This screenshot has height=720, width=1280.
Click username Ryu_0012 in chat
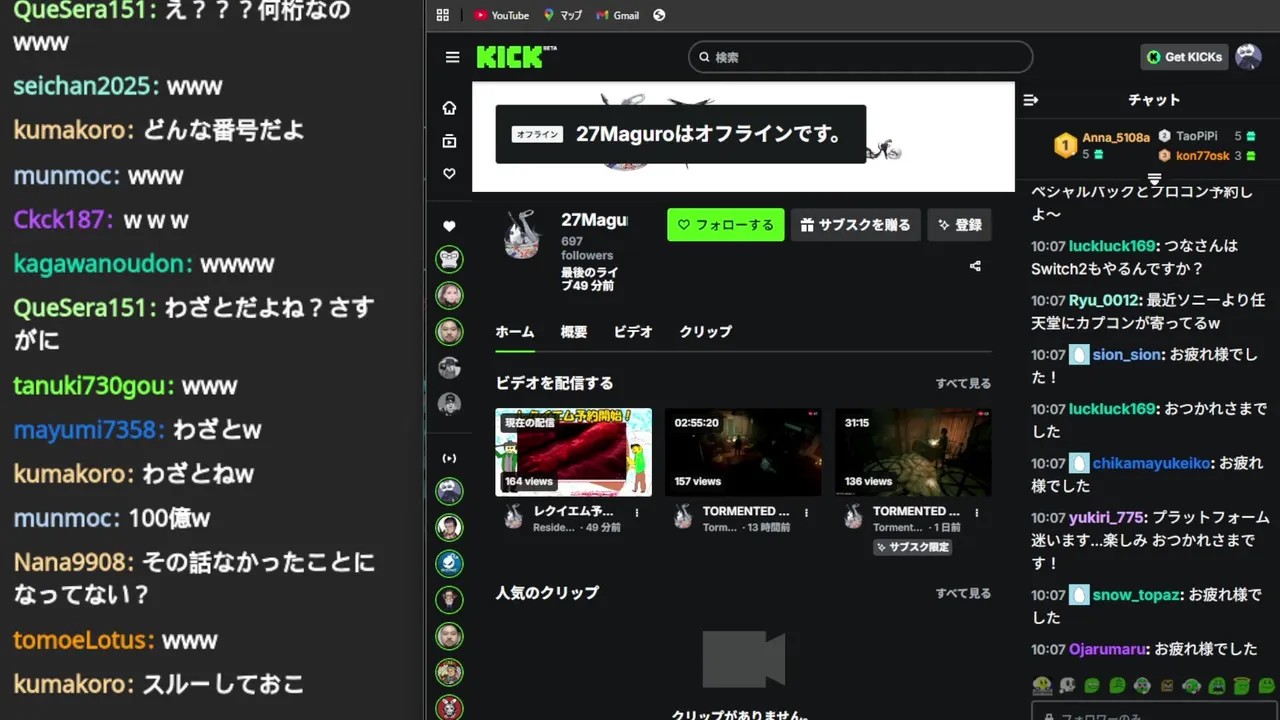pos(1105,300)
